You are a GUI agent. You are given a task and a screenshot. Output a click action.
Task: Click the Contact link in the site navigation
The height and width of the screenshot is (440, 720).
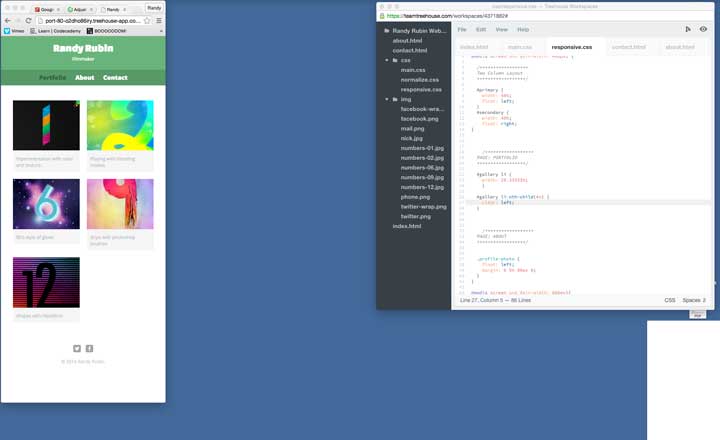coord(115,77)
